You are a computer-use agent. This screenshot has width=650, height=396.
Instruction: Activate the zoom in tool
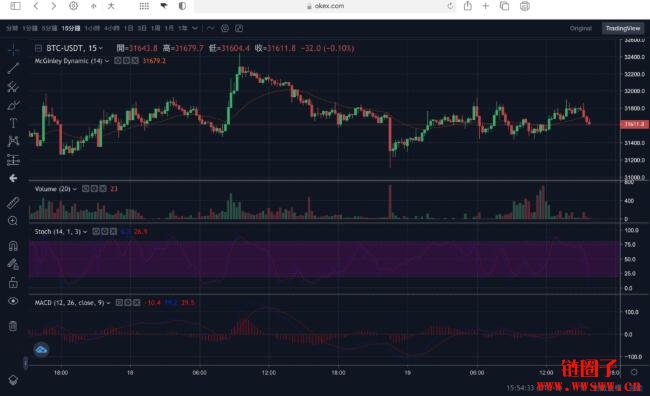13,221
